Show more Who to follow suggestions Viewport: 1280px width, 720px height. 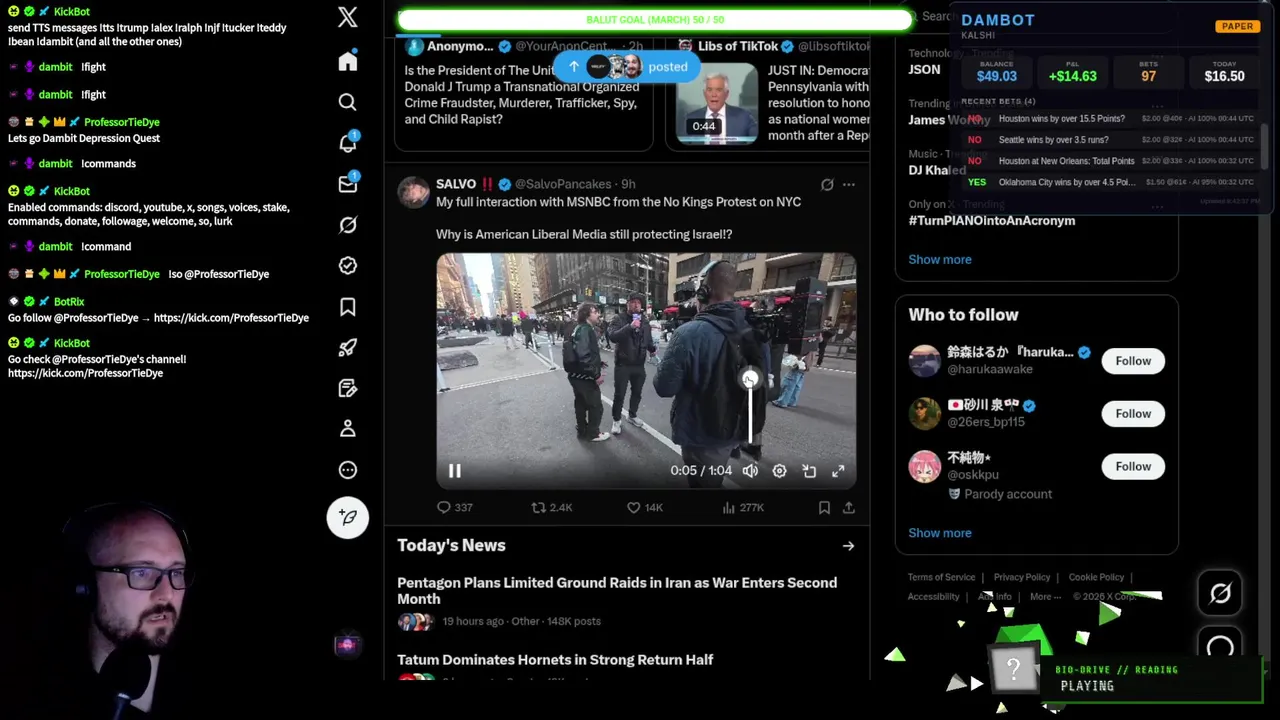[940, 533]
